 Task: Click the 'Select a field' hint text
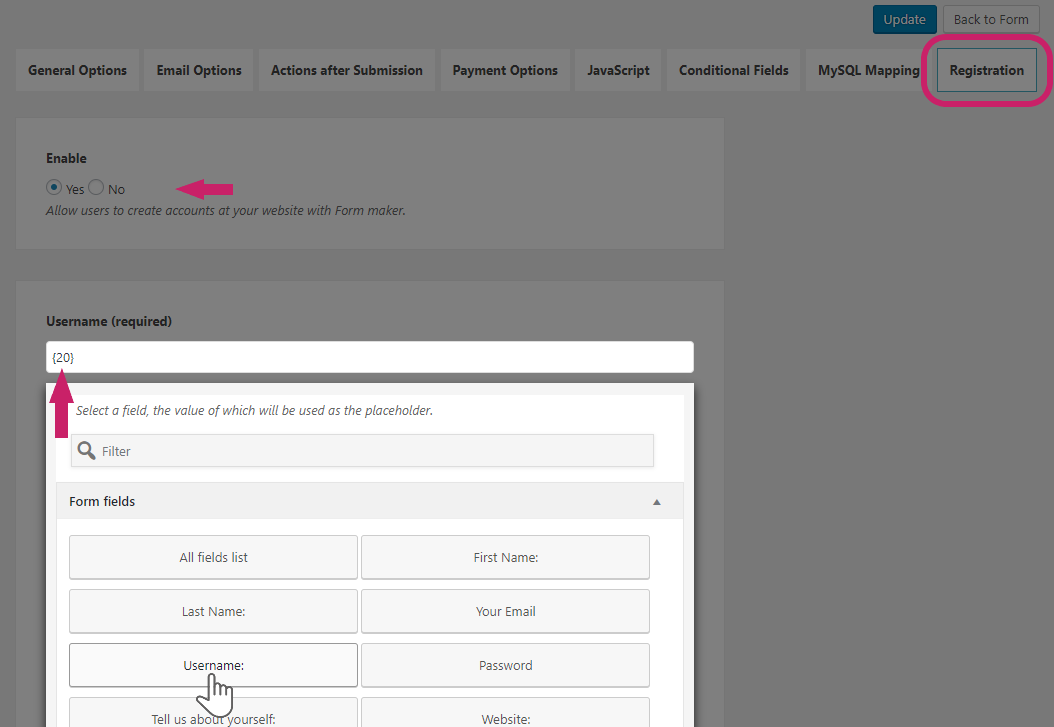coord(254,411)
